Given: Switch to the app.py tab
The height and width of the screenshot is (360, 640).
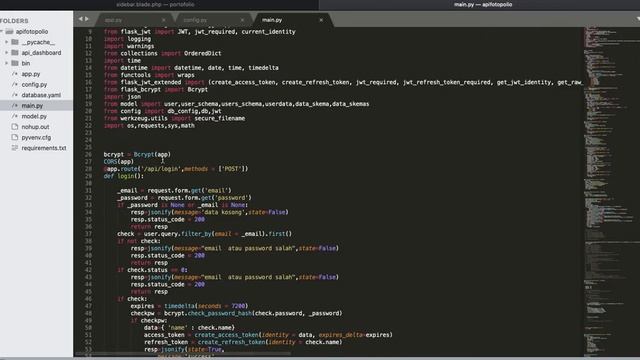Looking at the screenshot, I should (x=113, y=20).
